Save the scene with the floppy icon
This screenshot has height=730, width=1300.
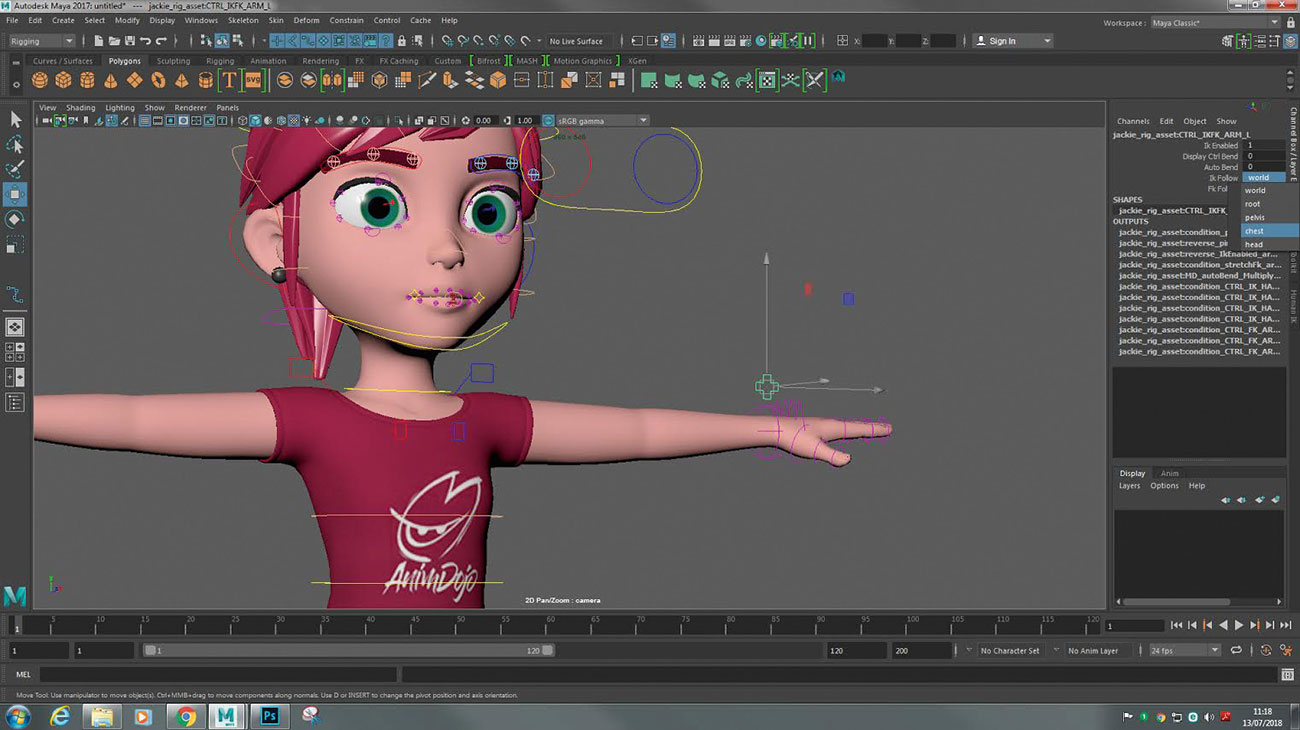tap(130, 41)
